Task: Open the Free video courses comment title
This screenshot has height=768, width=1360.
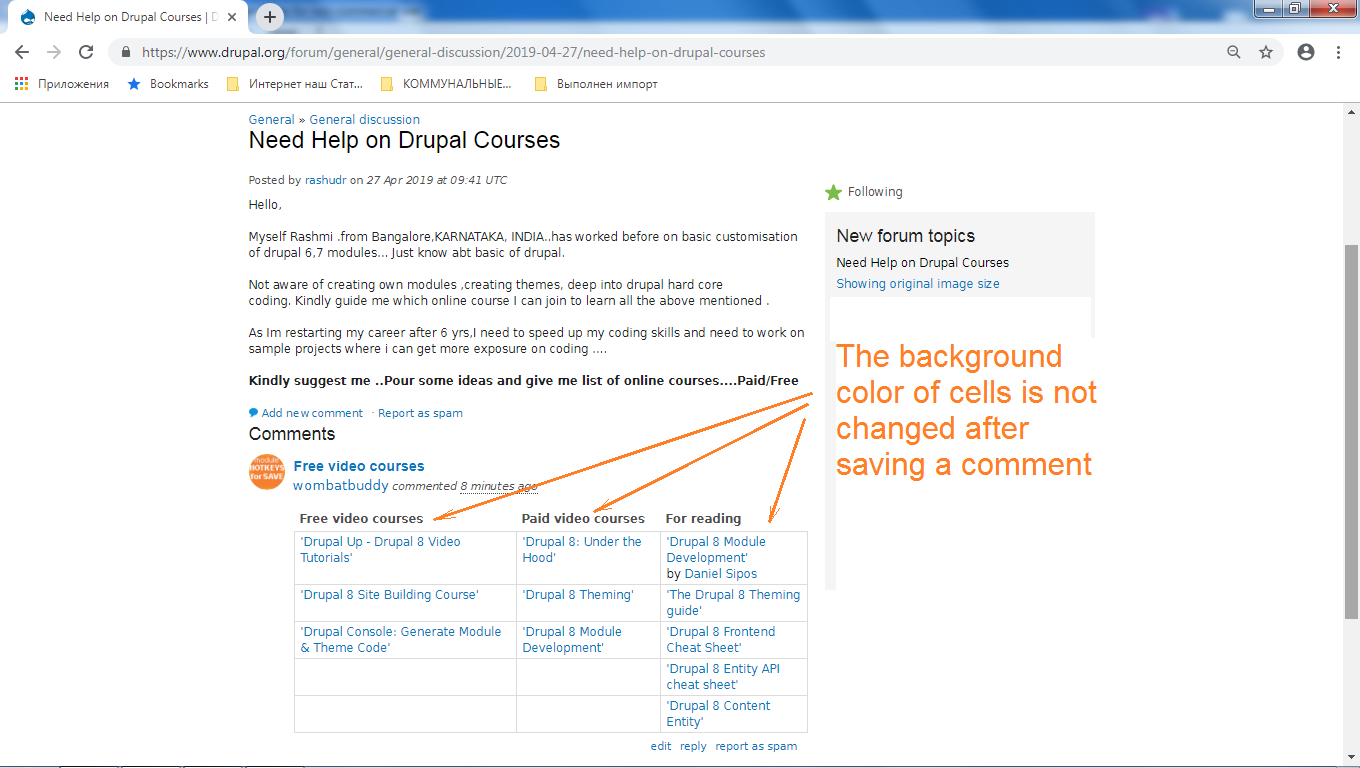Action: pos(359,466)
